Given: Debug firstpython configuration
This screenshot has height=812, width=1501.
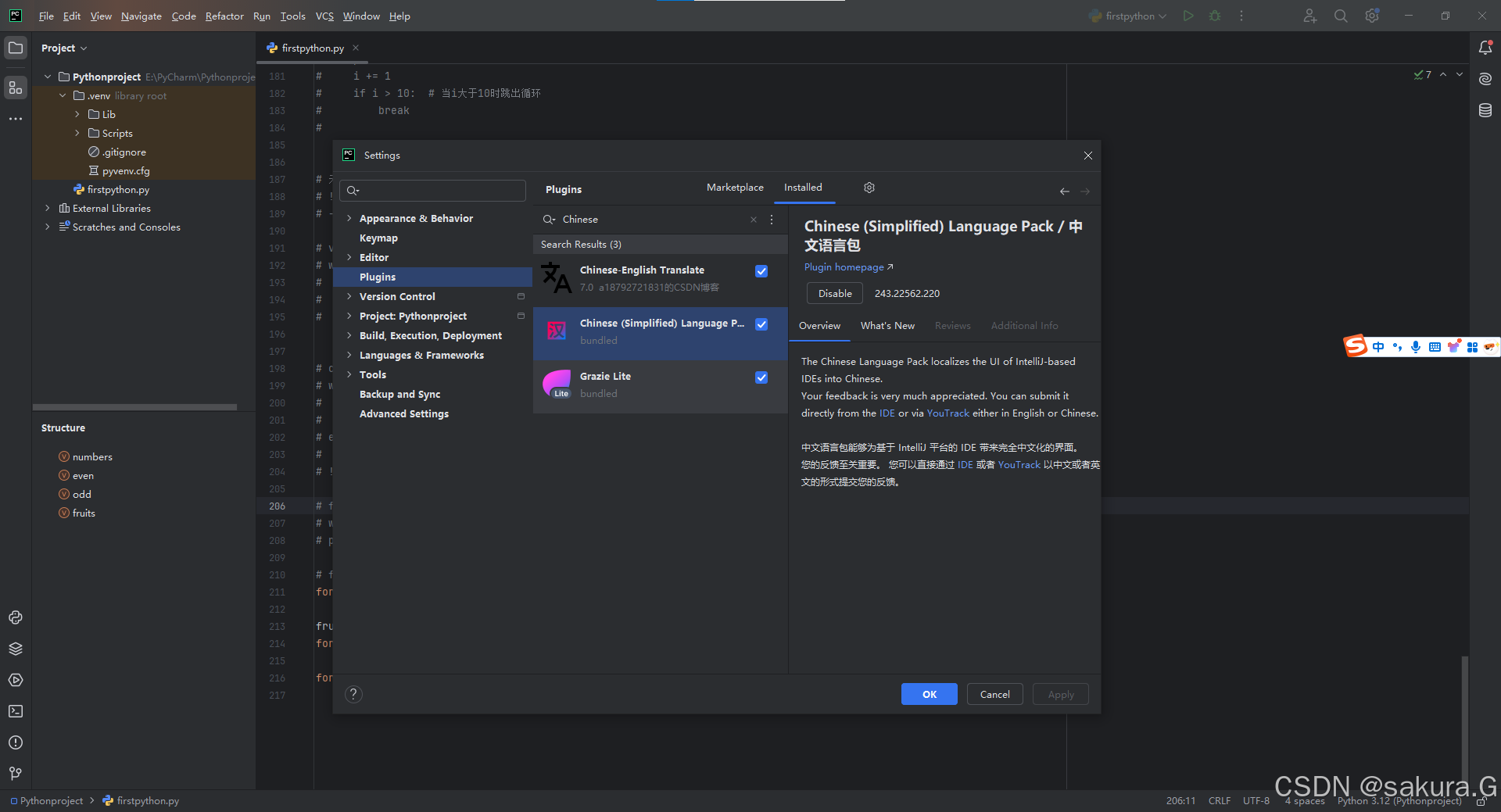Looking at the screenshot, I should tap(1215, 16).
